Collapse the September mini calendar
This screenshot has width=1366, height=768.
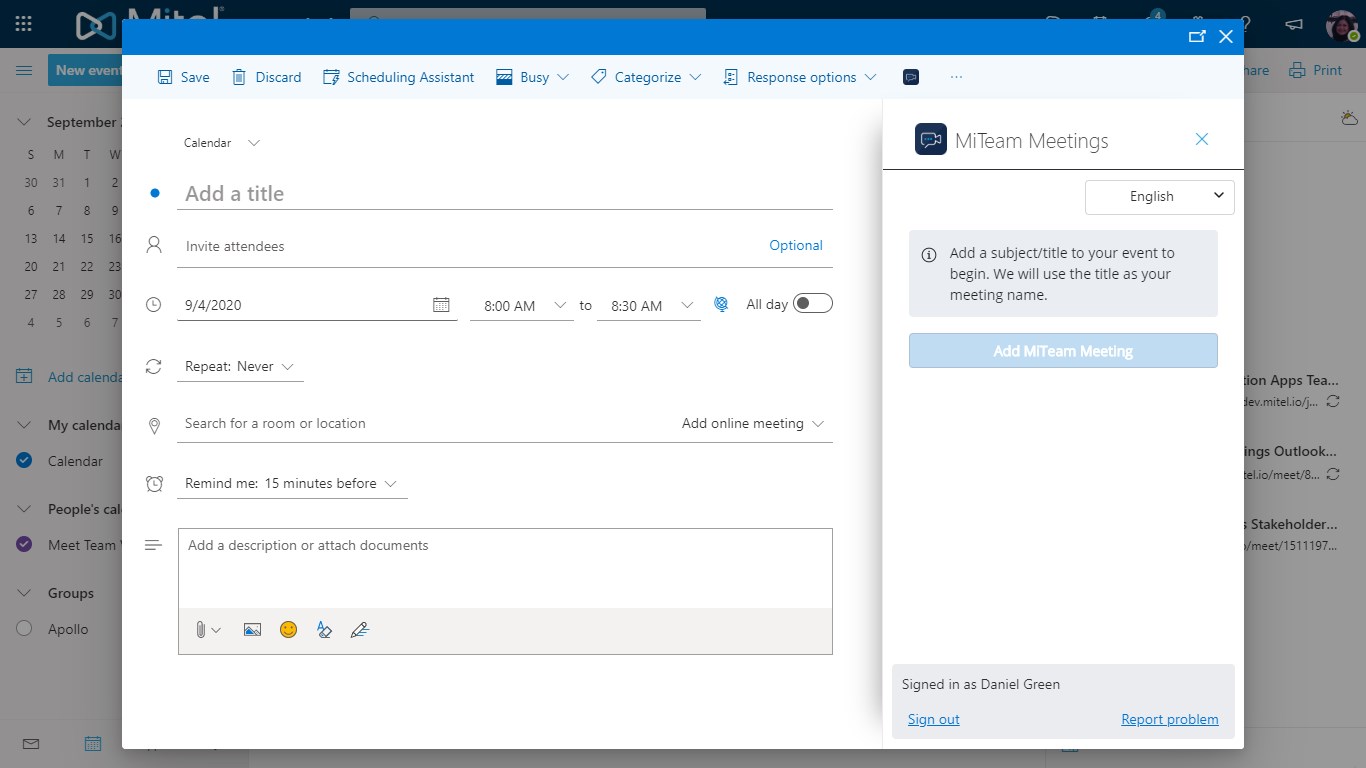pyautogui.click(x=24, y=122)
